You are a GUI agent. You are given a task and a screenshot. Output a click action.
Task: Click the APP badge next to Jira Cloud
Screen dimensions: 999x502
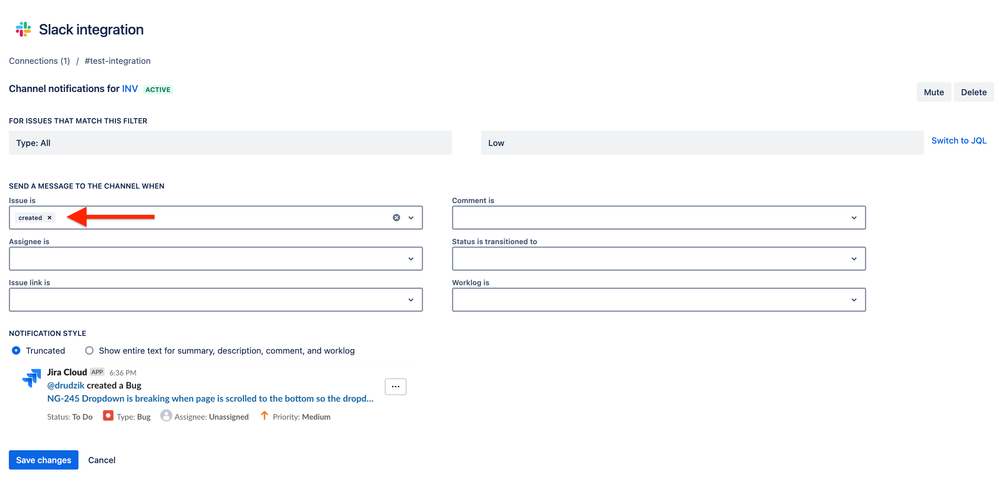[x=97, y=372]
